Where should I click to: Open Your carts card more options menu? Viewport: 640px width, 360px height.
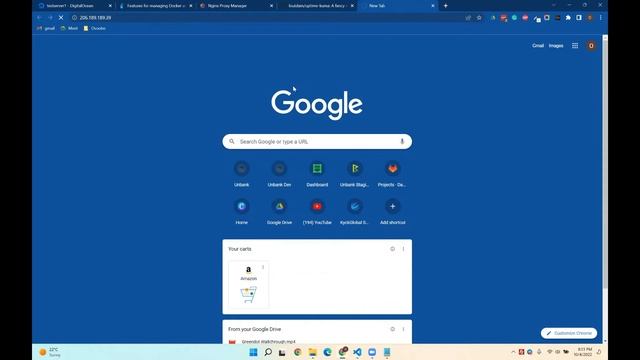pos(403,249)
